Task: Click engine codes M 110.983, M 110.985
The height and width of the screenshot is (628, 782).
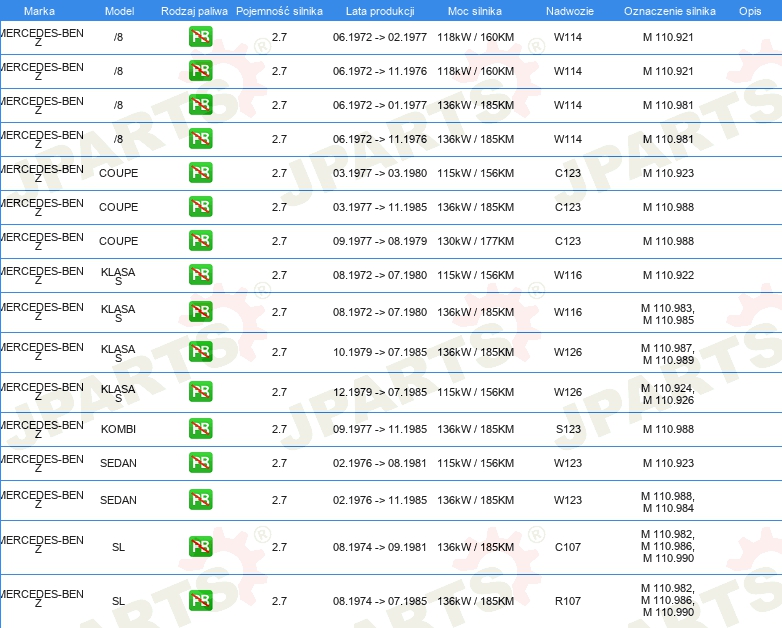Action: pyautogui.click(x=668, y=314)
